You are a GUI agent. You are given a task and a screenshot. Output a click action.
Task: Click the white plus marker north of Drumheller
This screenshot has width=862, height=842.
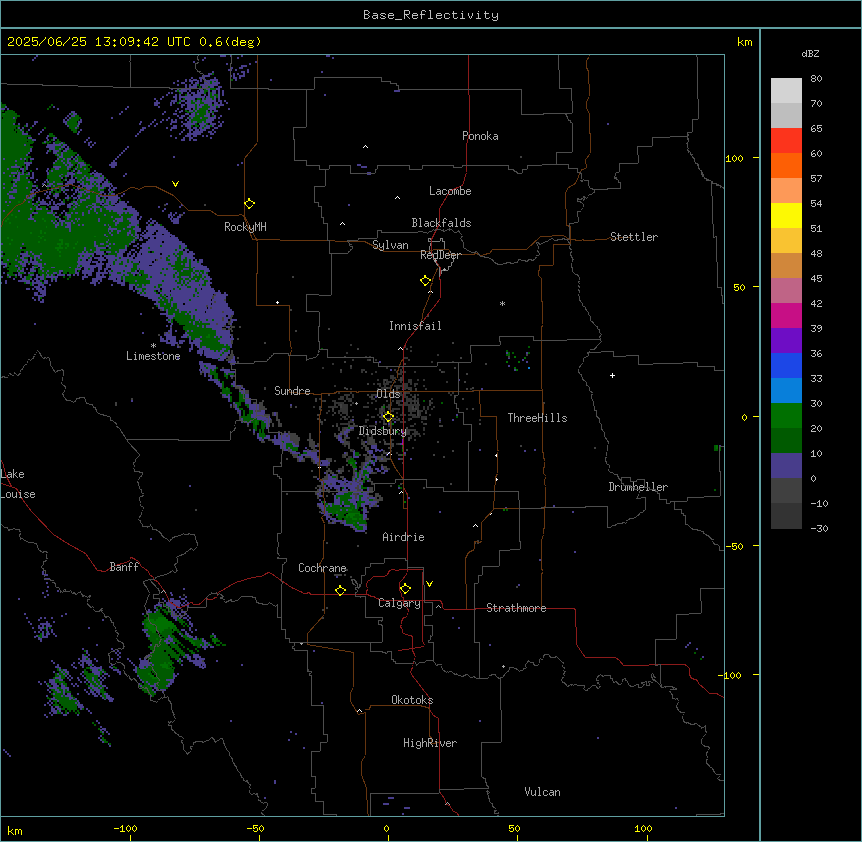(612, 375)
